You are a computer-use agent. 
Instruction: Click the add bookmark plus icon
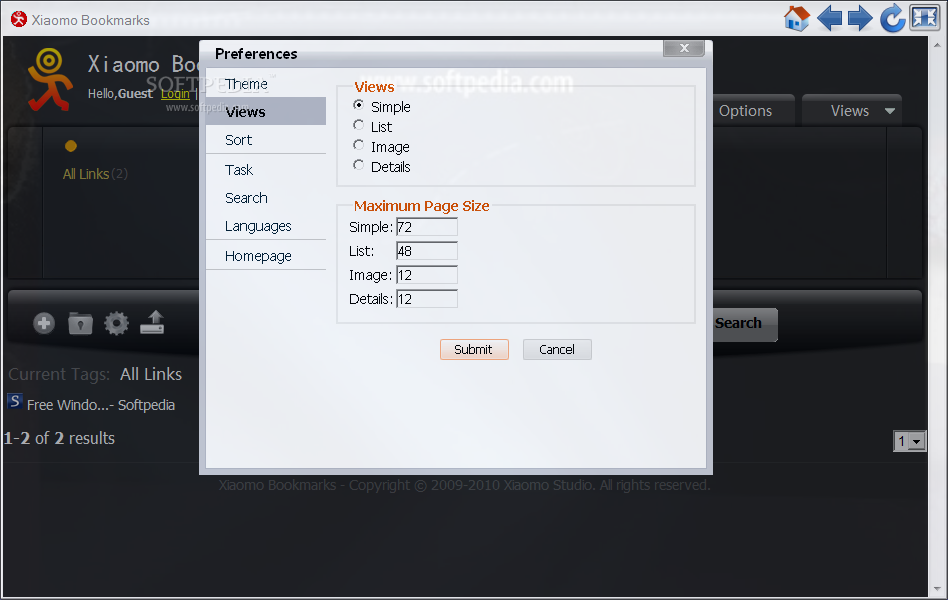tap(44, 324)
